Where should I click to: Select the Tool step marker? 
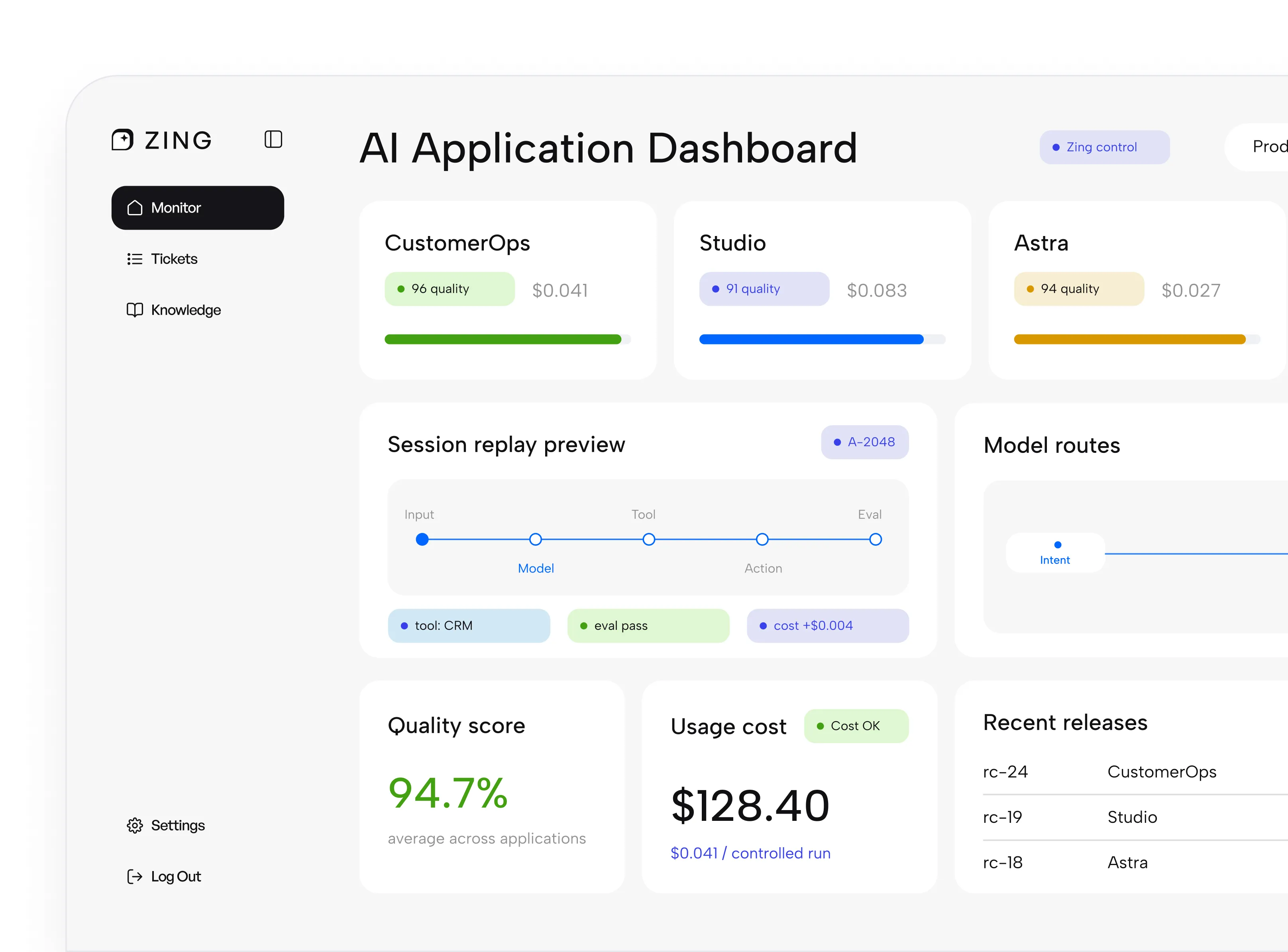[649, 539]
